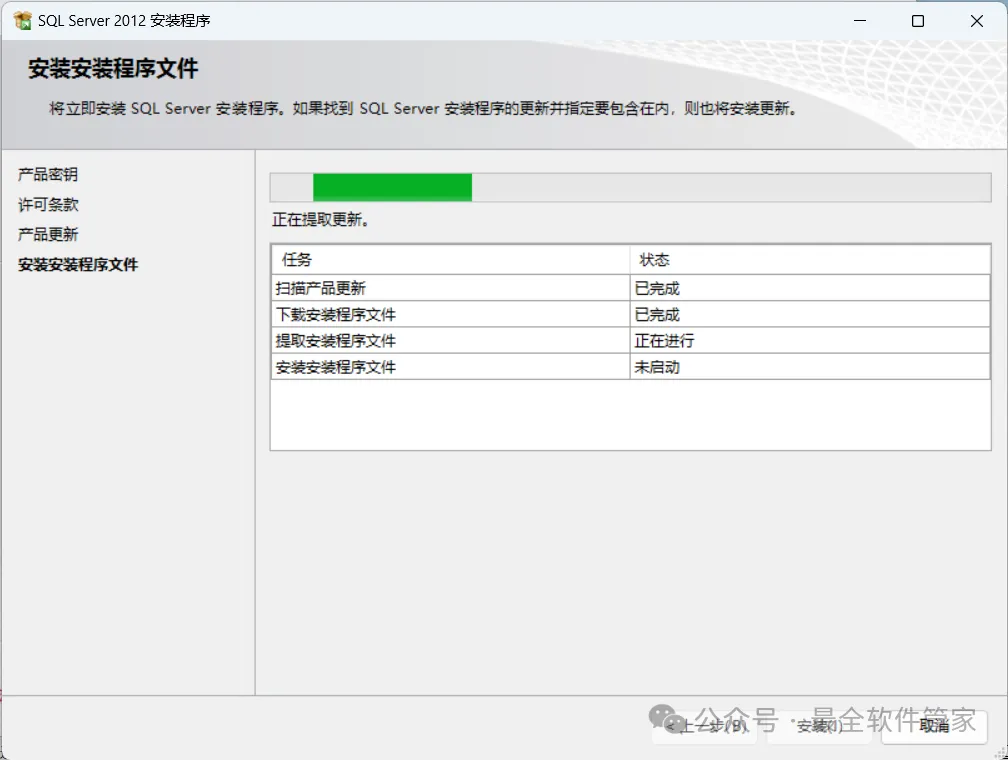1008x760 pixels.
Task: Select the 扫描产品更新 task row
Action: pos(630,288)
